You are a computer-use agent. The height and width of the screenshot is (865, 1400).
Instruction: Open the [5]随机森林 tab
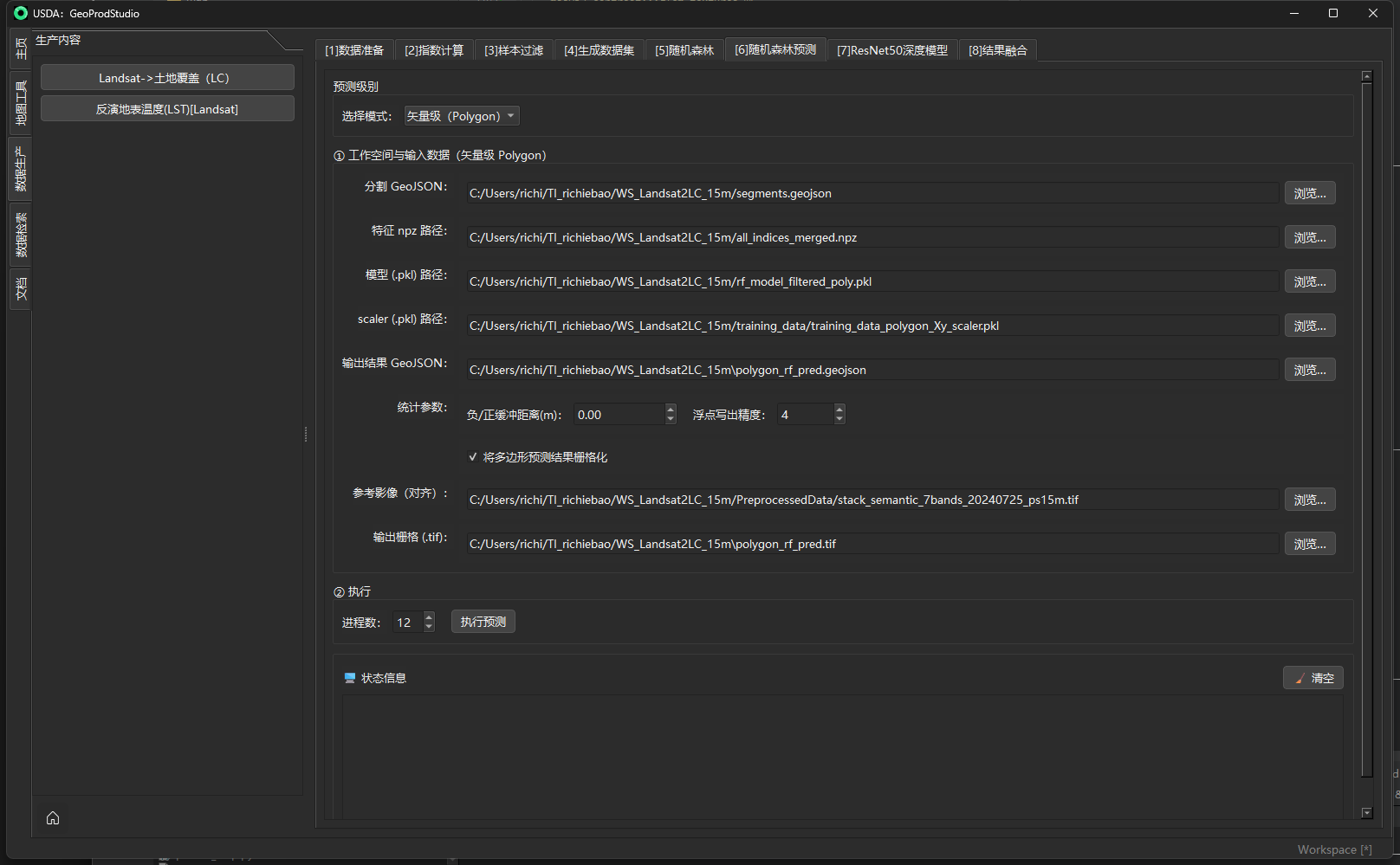point(684,50)
